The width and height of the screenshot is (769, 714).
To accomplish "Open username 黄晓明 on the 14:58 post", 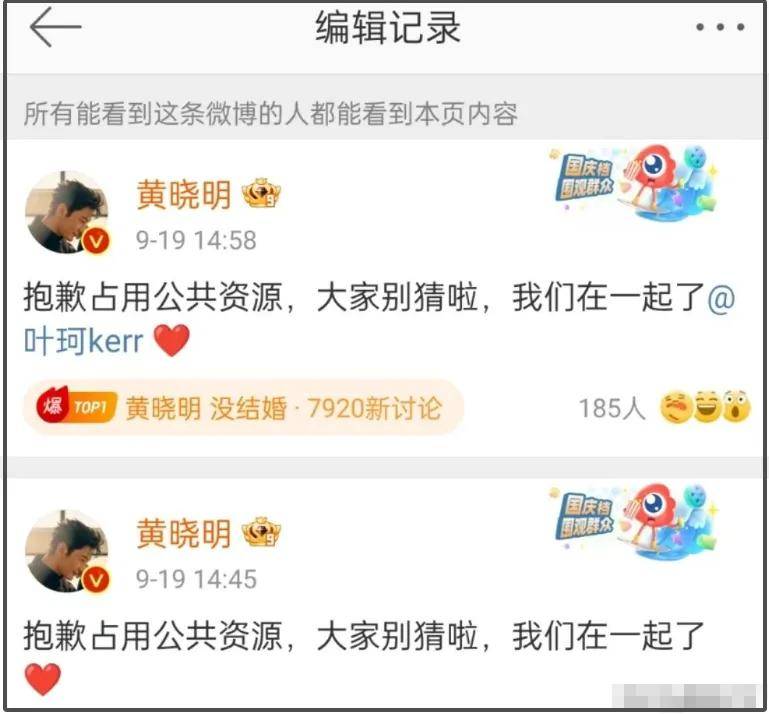I will point(183,195).
